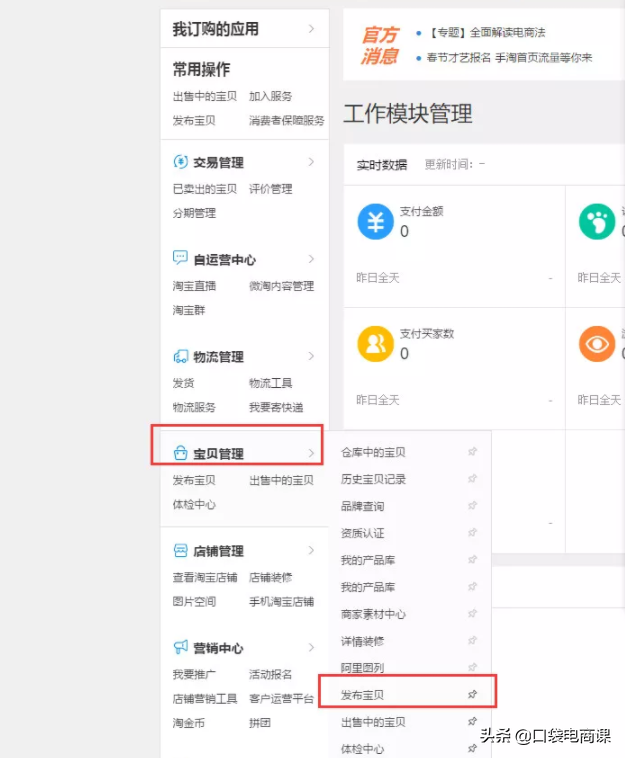The image size is (625, 758).
Task: Toggle the pin next to 商家素材中心
Action: tap(472, 614)
